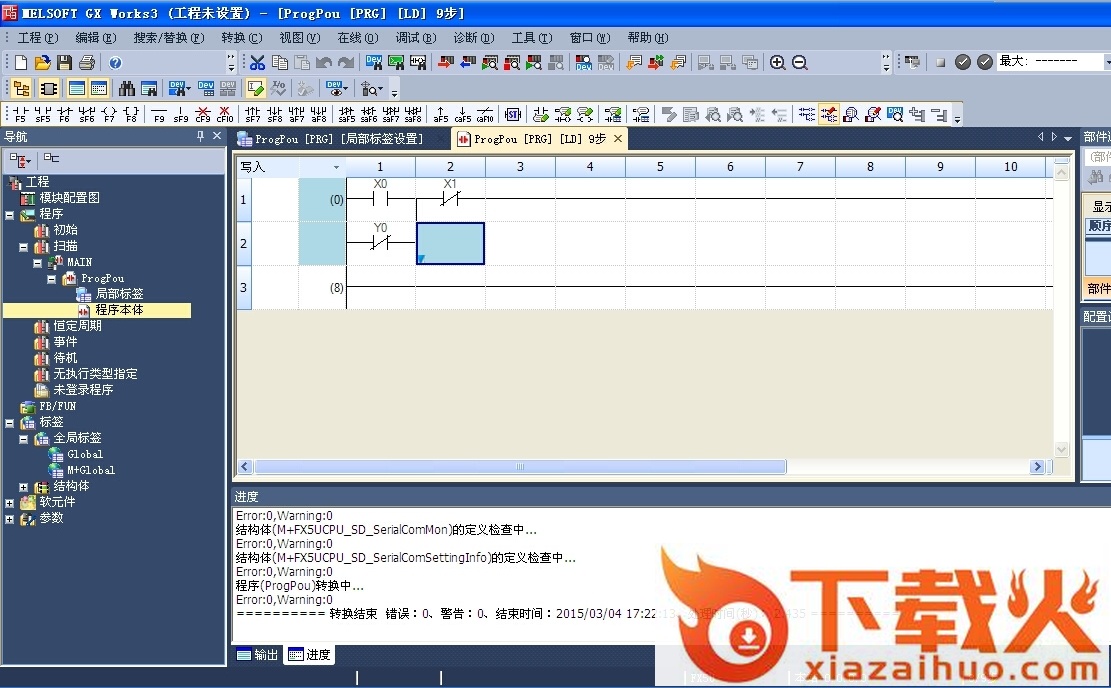Viewport: 1111px width, 688px height.
Task: Pin the navigation panel
Action: click(x=200, y=136)
